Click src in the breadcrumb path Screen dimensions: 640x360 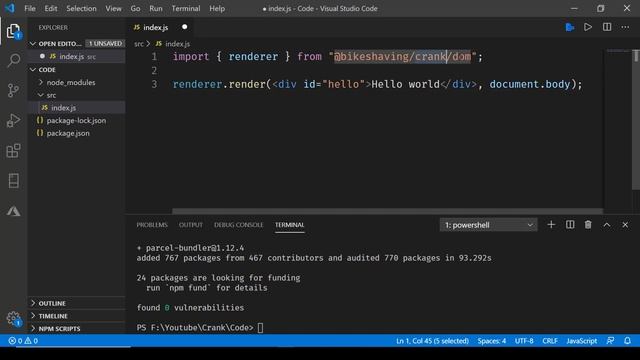point(139,44)
